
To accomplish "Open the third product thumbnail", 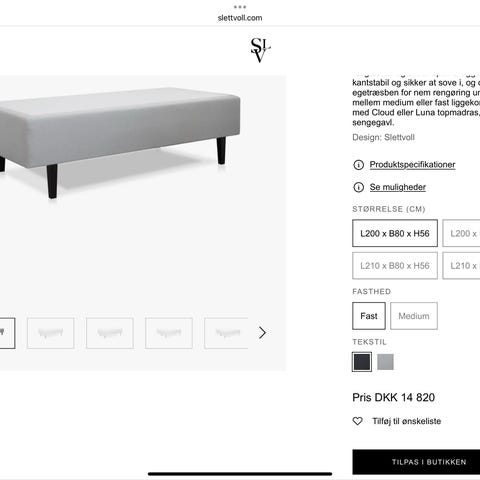I will coord(110,333).
